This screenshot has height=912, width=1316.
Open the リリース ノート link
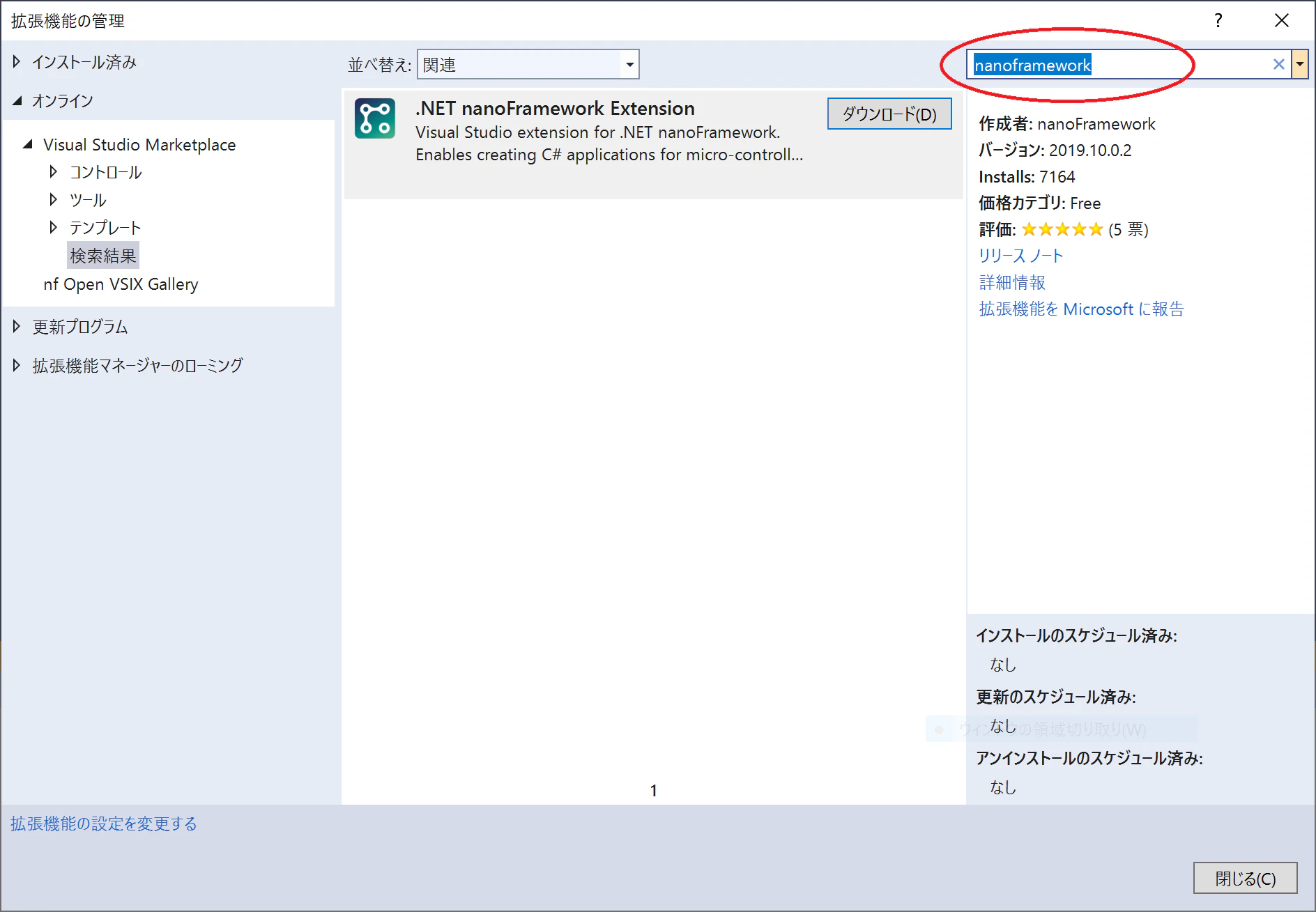pos(1021,256)
